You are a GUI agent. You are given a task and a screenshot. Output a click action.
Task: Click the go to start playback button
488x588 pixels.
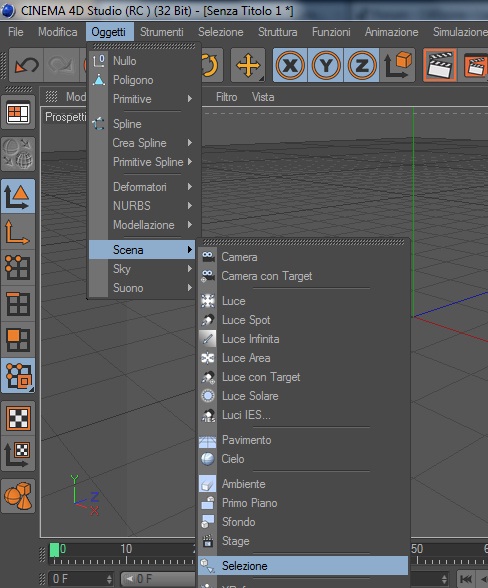465,579
